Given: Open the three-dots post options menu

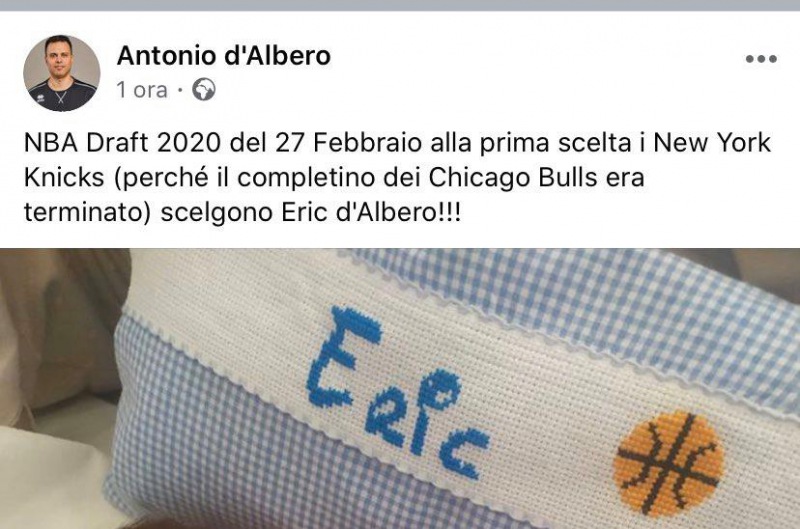Looking at the screenshot, I should [761, 59].
